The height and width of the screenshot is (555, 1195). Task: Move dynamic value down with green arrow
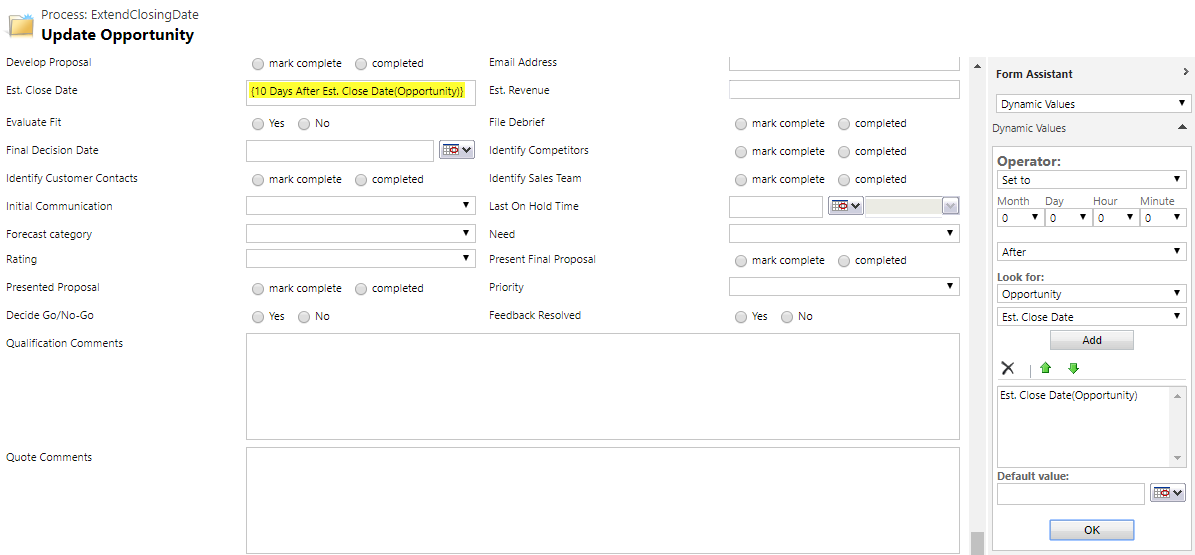coord(1073,368)
